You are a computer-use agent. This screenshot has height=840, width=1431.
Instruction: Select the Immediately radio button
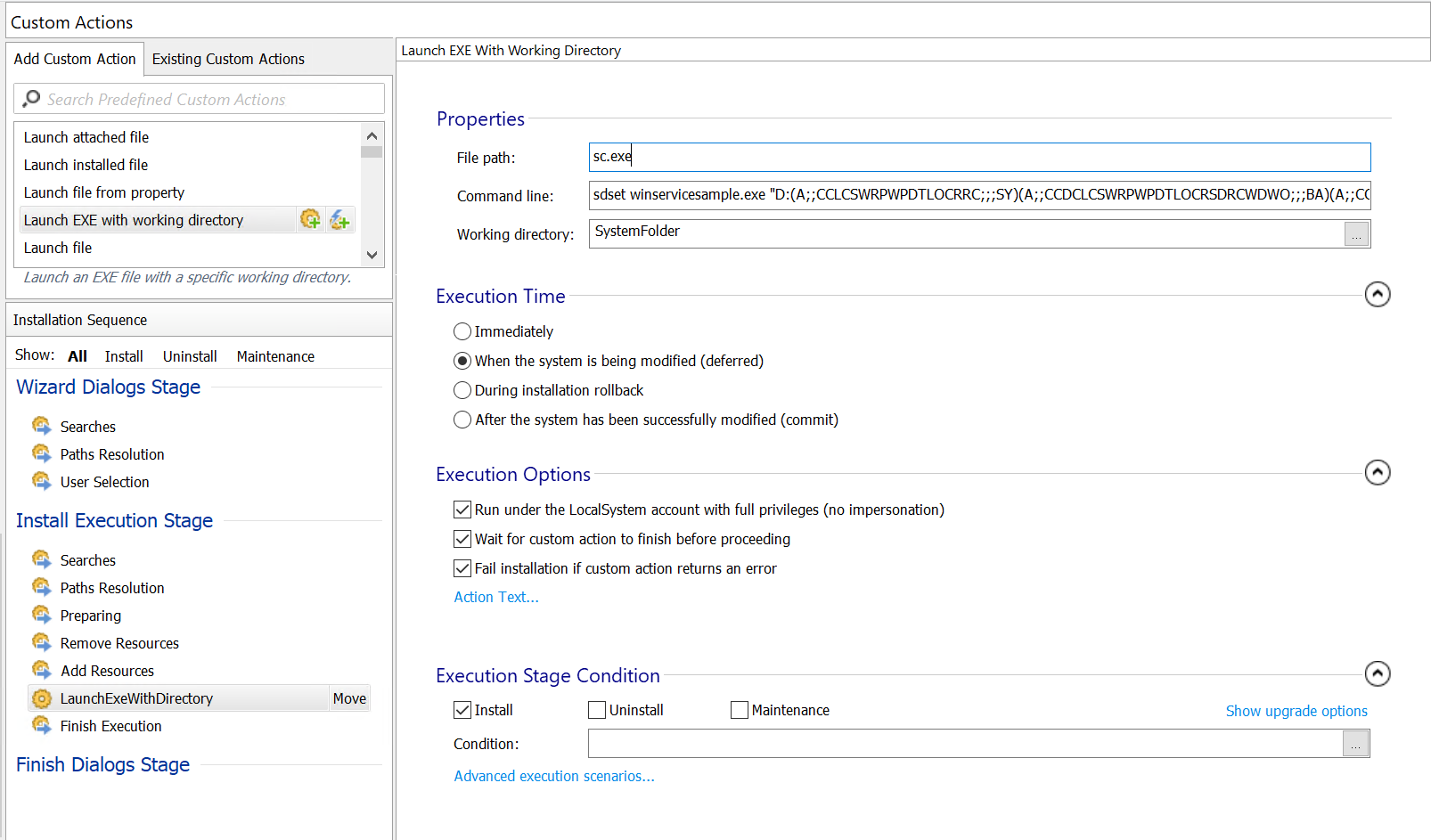tap(462, 331)
